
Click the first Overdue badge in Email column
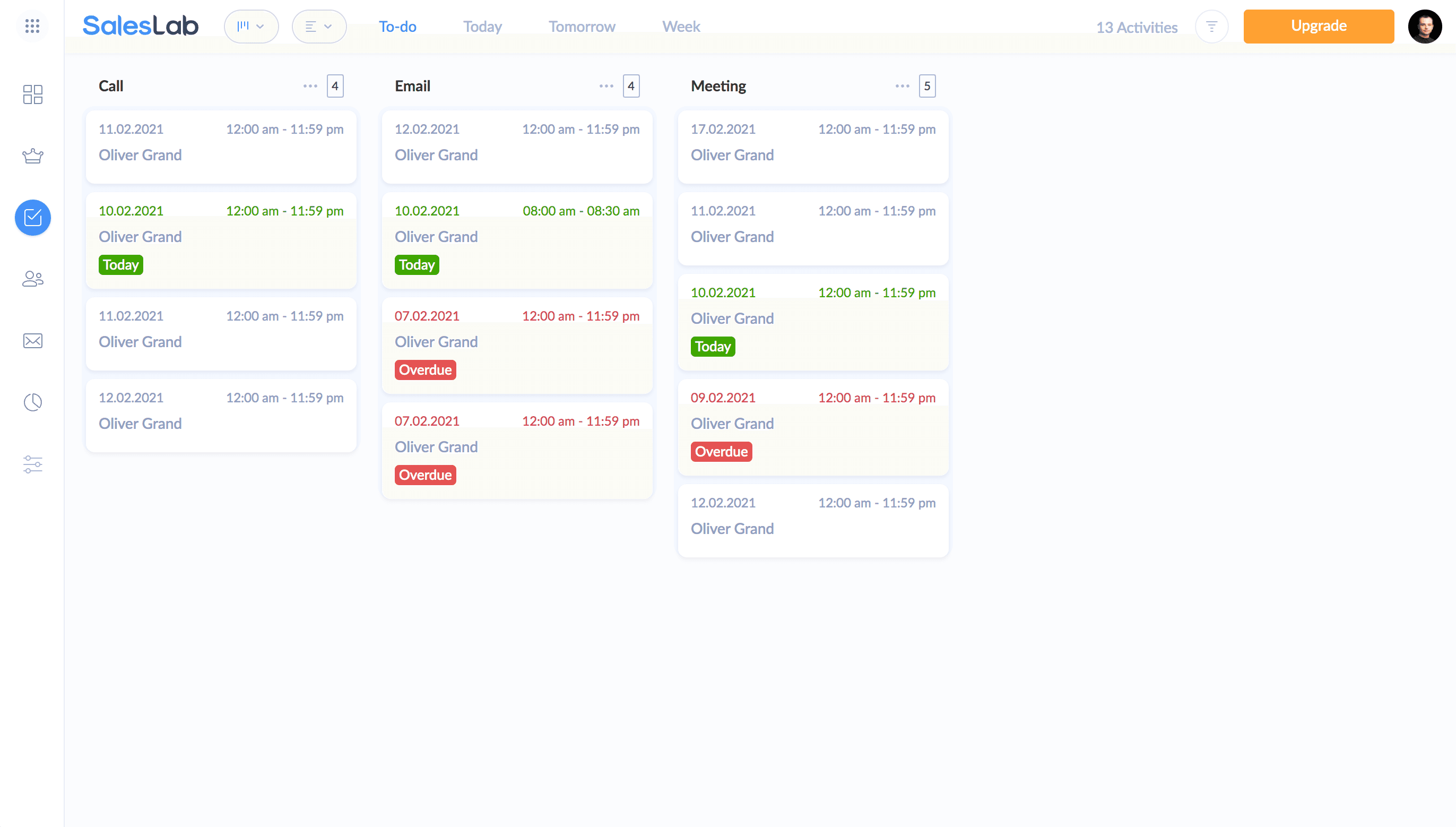(425, 370)
